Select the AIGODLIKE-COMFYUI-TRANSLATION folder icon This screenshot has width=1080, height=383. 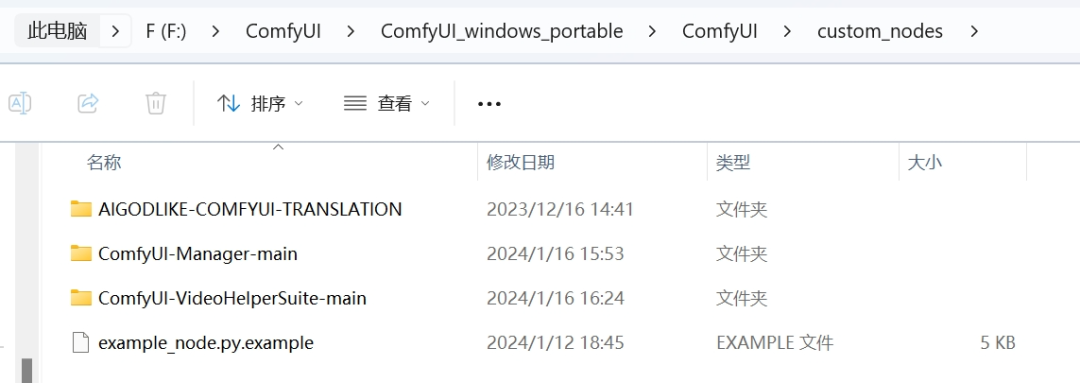click(81, 209)
